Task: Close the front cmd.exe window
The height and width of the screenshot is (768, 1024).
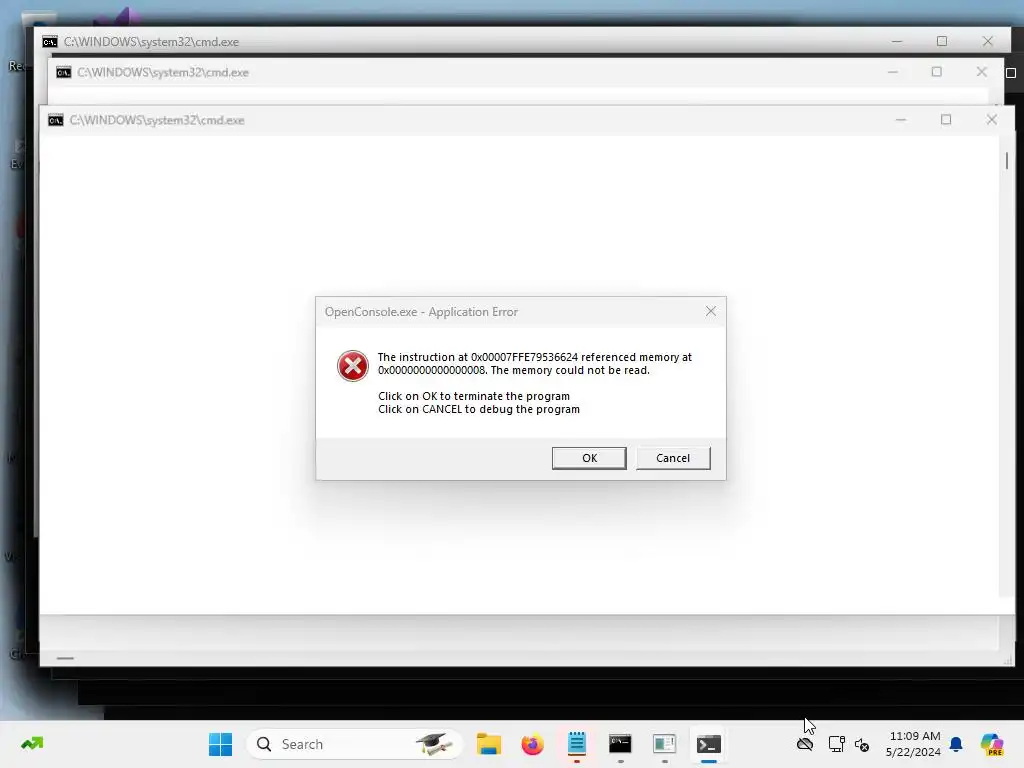Action: click(991, 120)
